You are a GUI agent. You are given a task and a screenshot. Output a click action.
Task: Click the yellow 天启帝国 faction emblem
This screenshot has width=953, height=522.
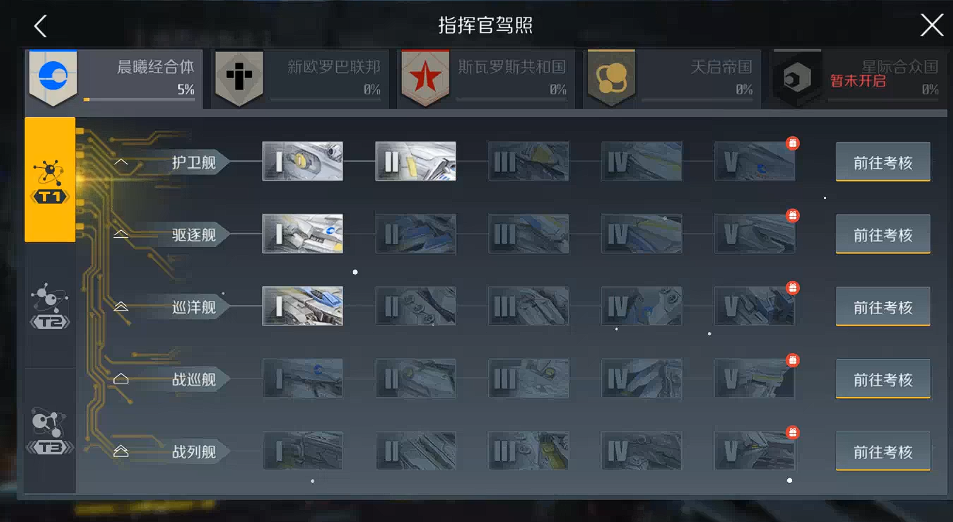coord(611,78)
